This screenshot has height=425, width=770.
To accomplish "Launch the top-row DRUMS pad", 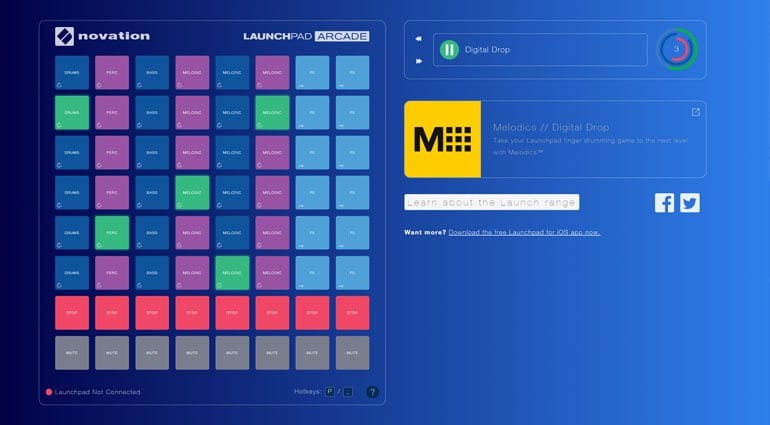I will coord(72,72).
